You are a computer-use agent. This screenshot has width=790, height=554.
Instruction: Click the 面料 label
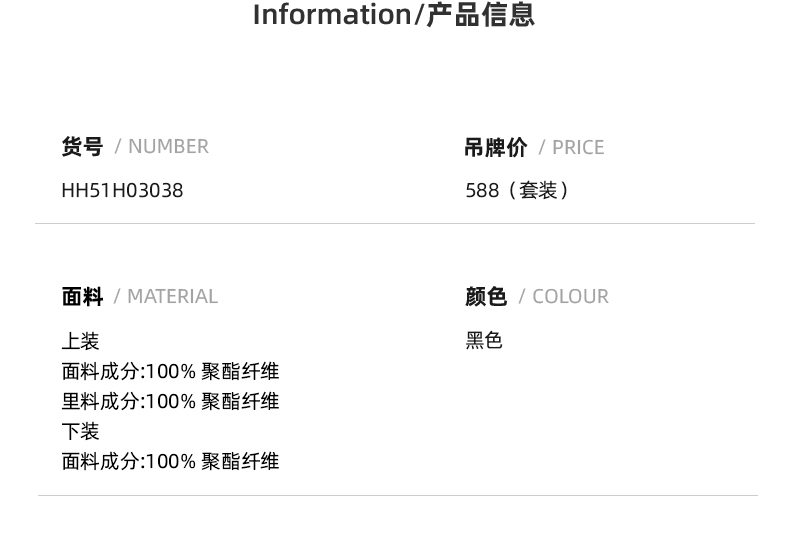82,296
